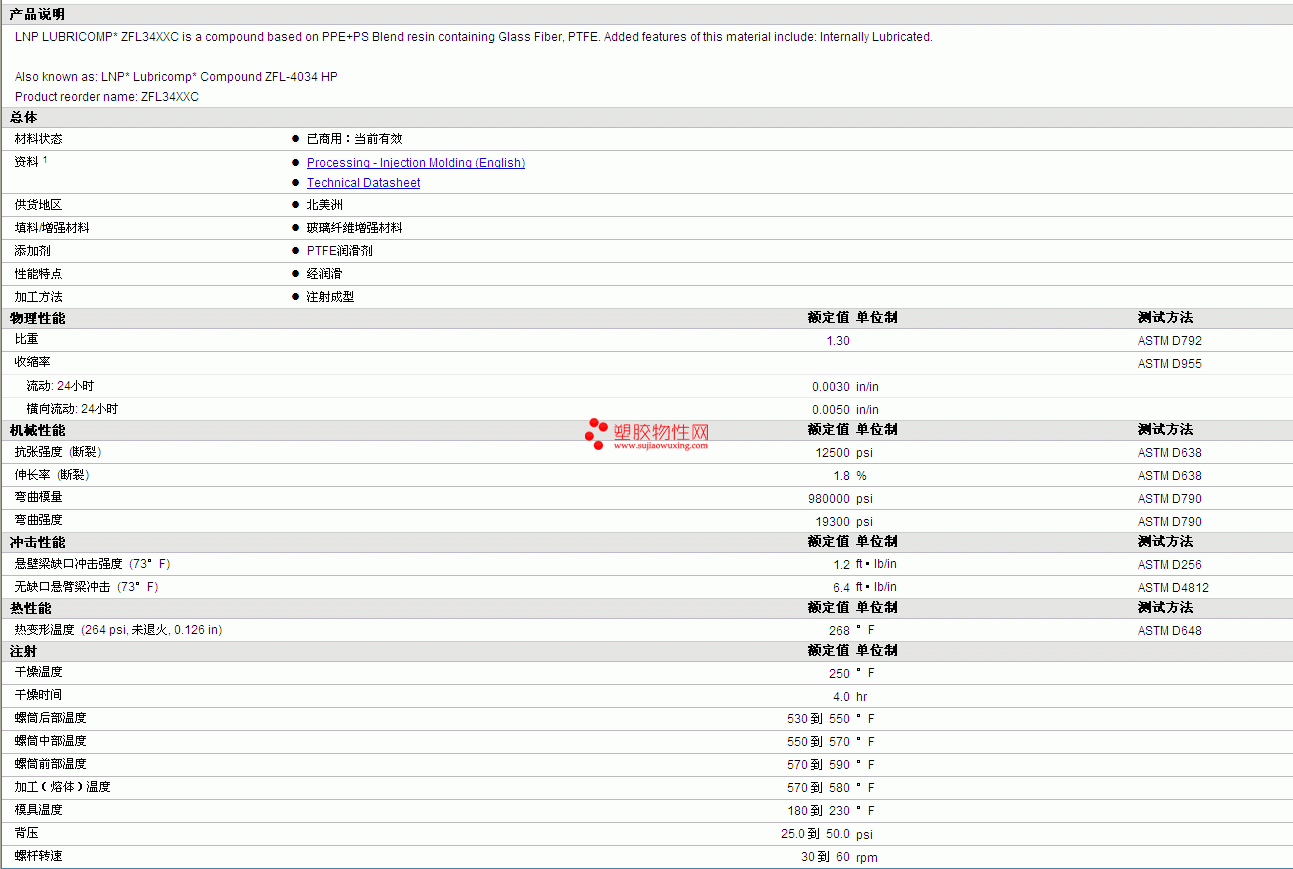
Task: Click the 资料 row label
Action: [x=27, y=162]
